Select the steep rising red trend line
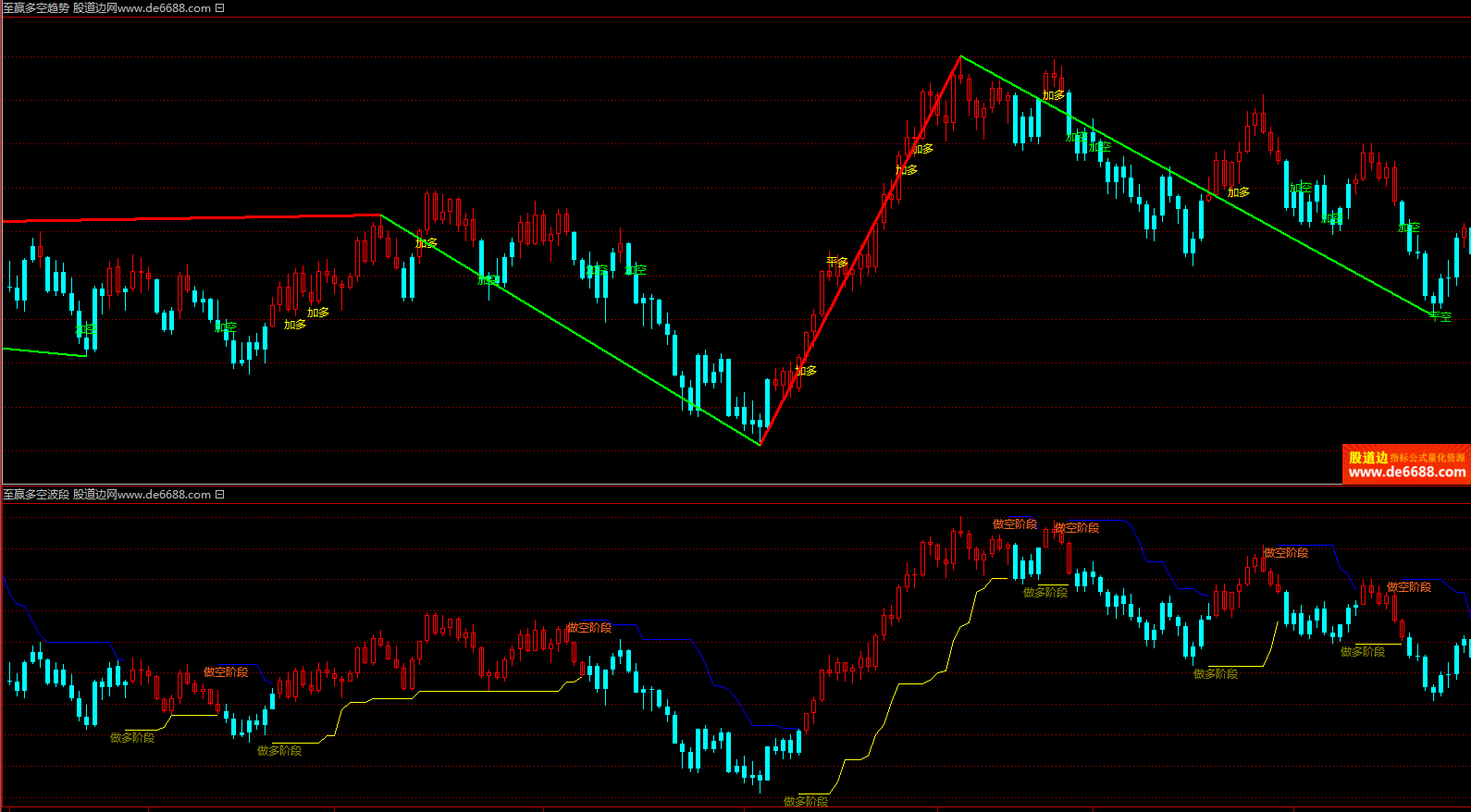The image size is (1471, 812). pos(860,250)
